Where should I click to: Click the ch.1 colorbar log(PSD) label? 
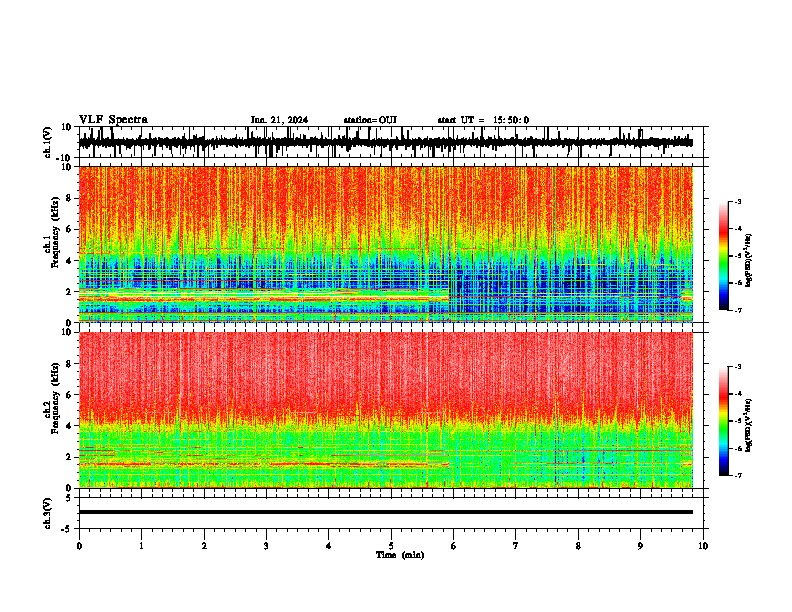(749, 260)
